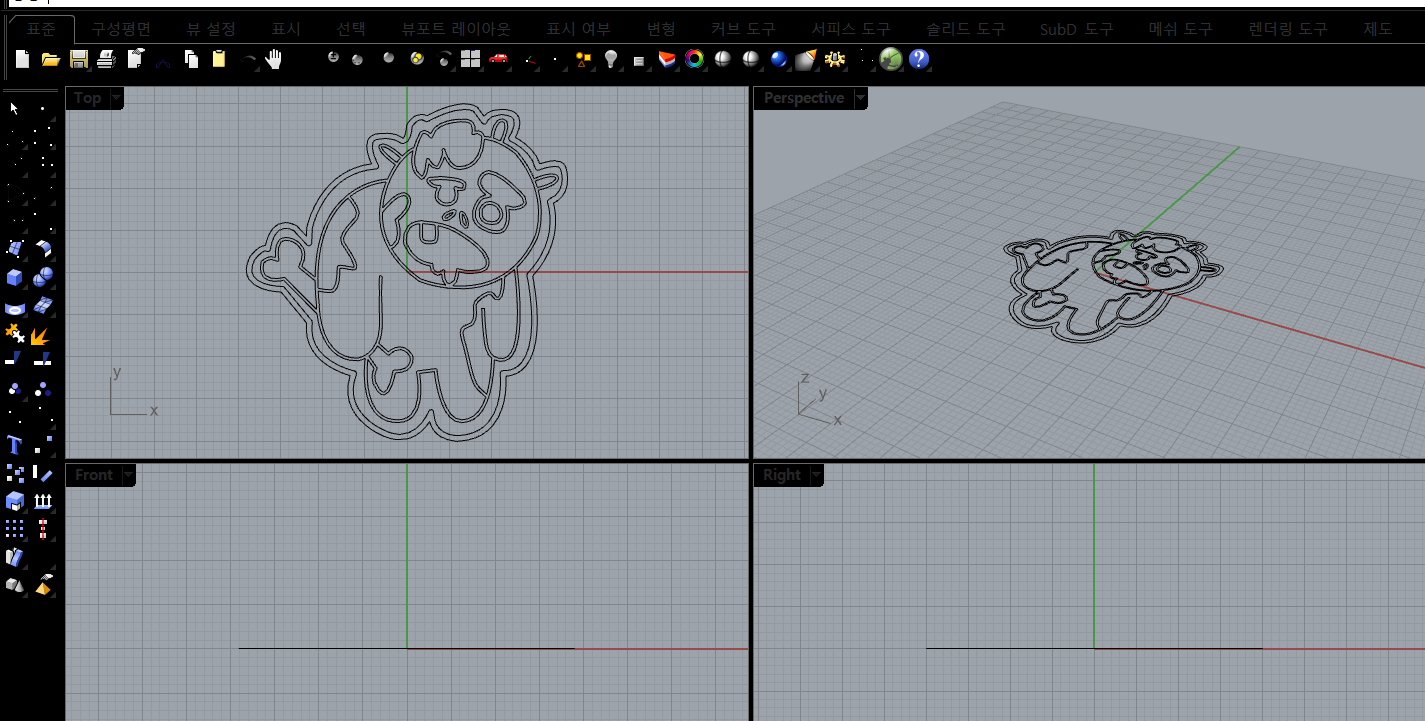Switch to the 제도 toolbar tab

1377,29
